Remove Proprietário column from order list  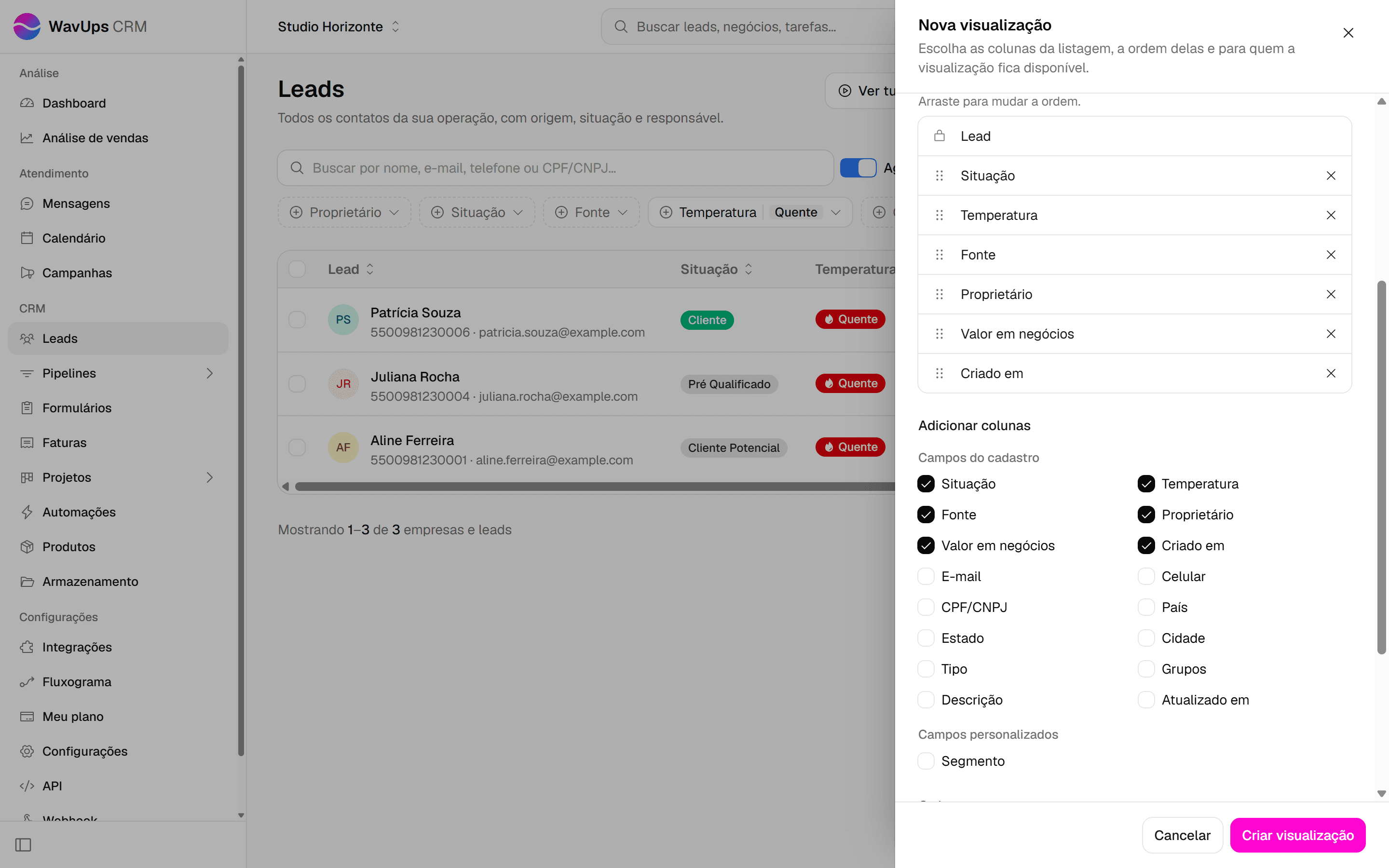(x=1331, y=295)
